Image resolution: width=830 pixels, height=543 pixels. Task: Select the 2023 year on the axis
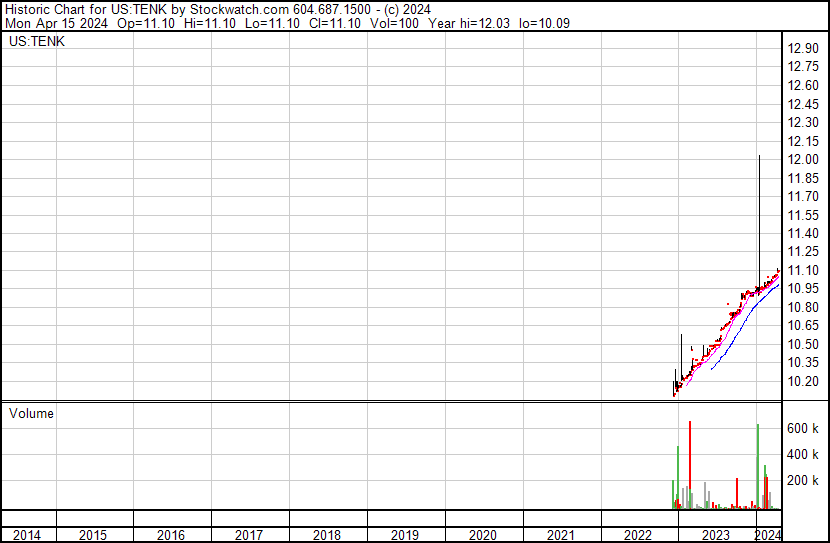715,535
